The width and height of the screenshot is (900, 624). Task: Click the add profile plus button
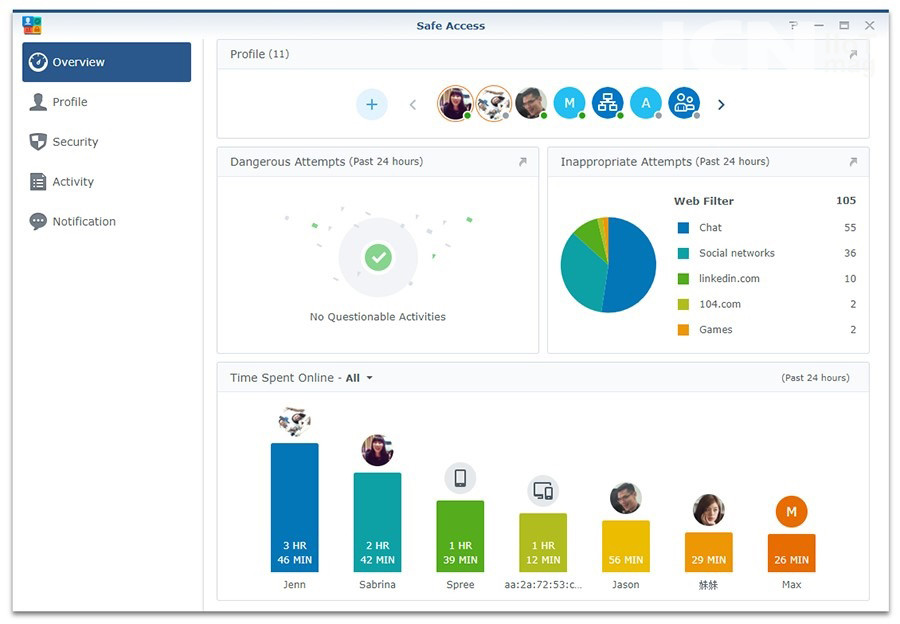[x=371, y=104]
